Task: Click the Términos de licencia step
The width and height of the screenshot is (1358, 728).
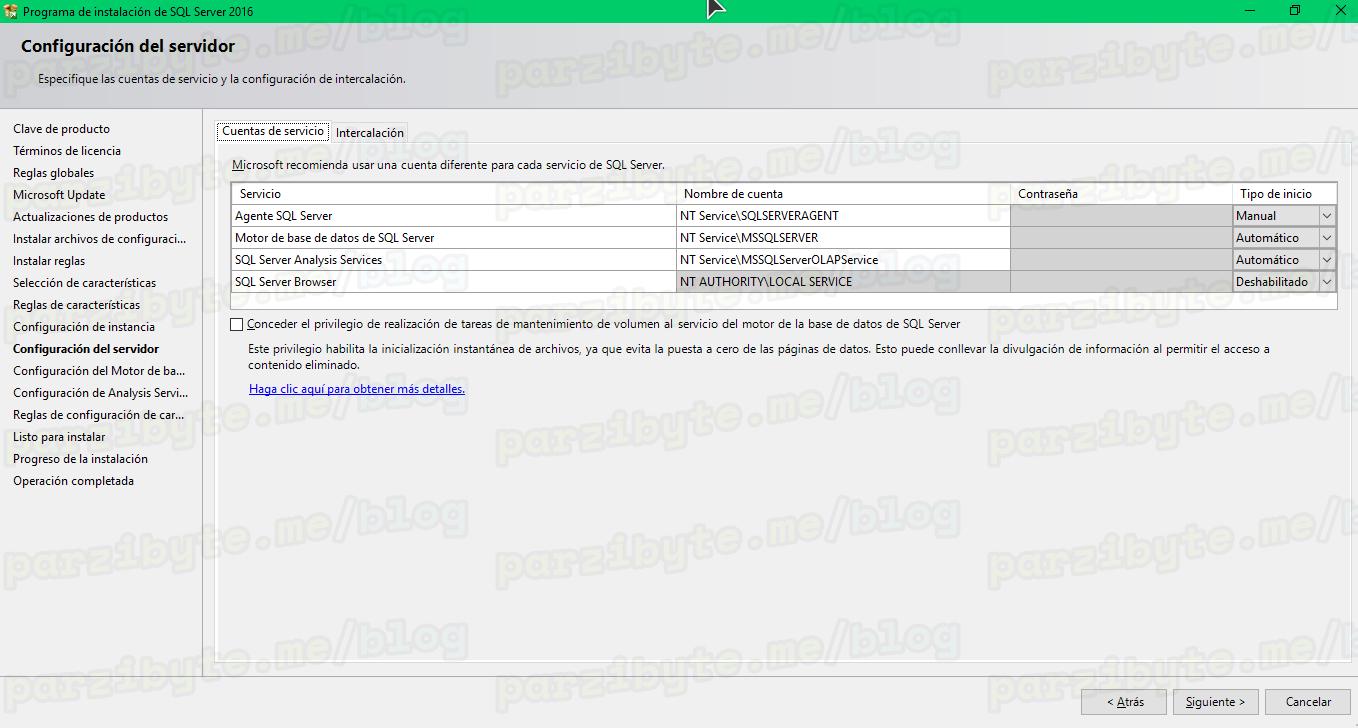Action: tap(67, 151)
